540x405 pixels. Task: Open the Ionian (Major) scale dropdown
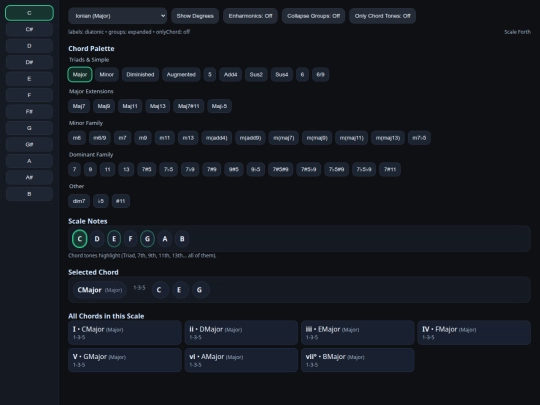pyautogui.click(x=117, y=16)
